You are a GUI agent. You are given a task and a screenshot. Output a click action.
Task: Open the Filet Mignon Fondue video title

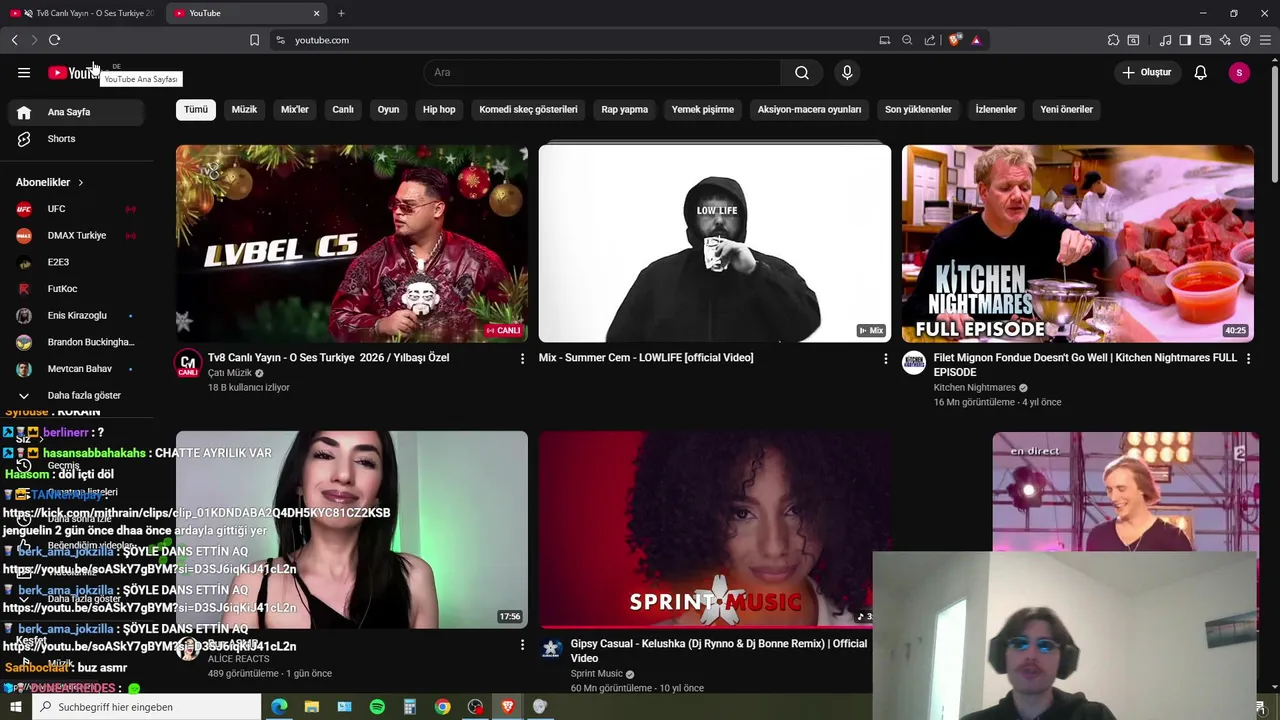[1085, 364]
